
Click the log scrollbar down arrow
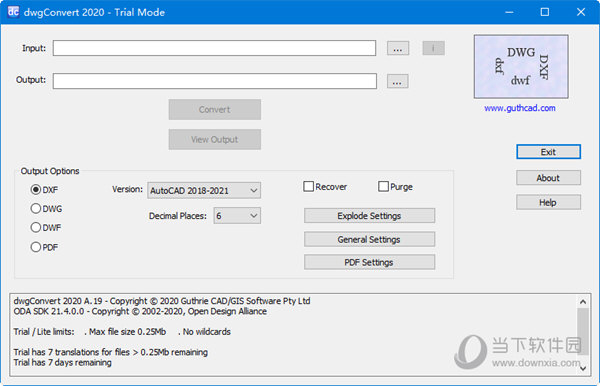click(583, 368)
